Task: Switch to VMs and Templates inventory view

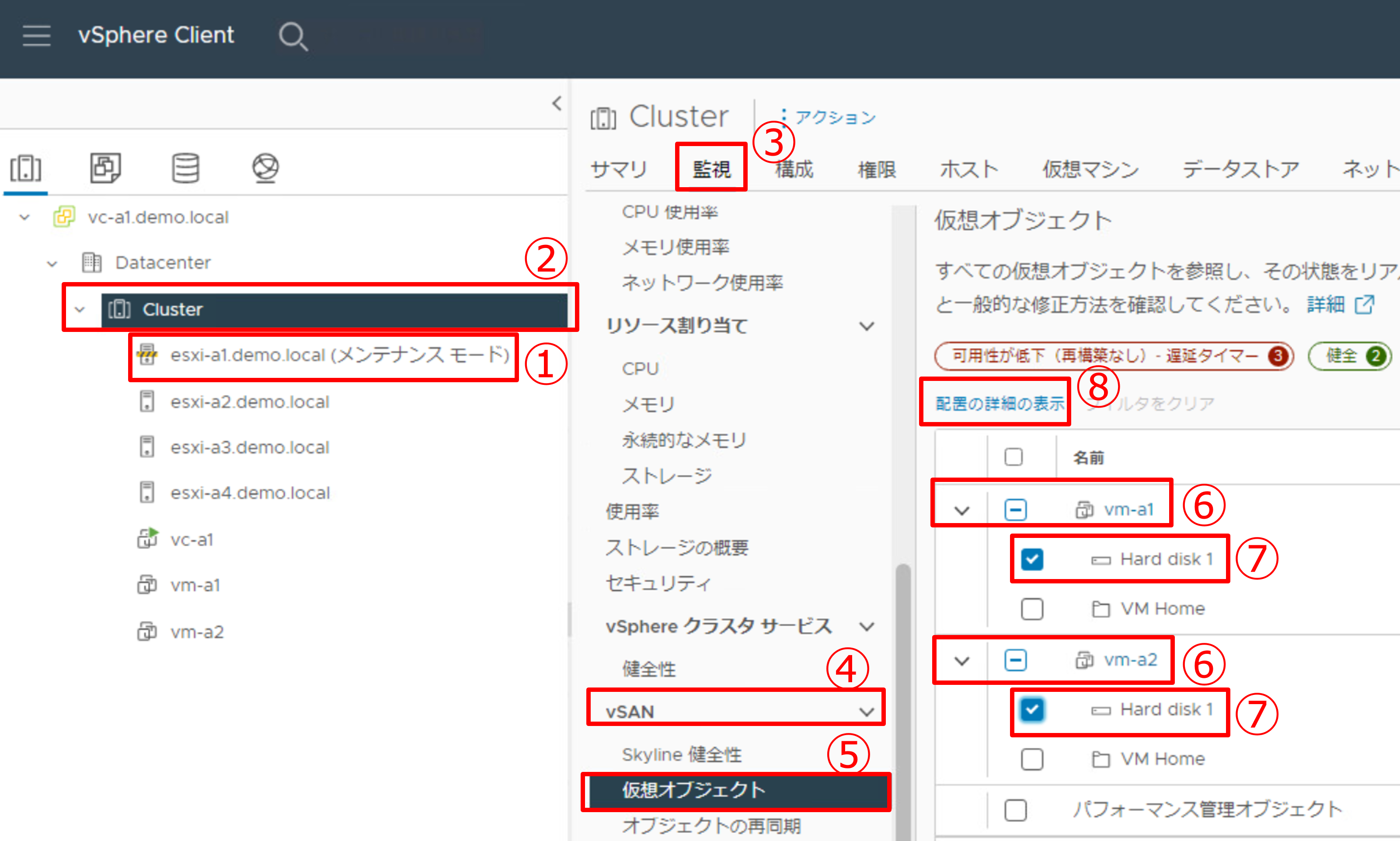Action: click(105, 168)
